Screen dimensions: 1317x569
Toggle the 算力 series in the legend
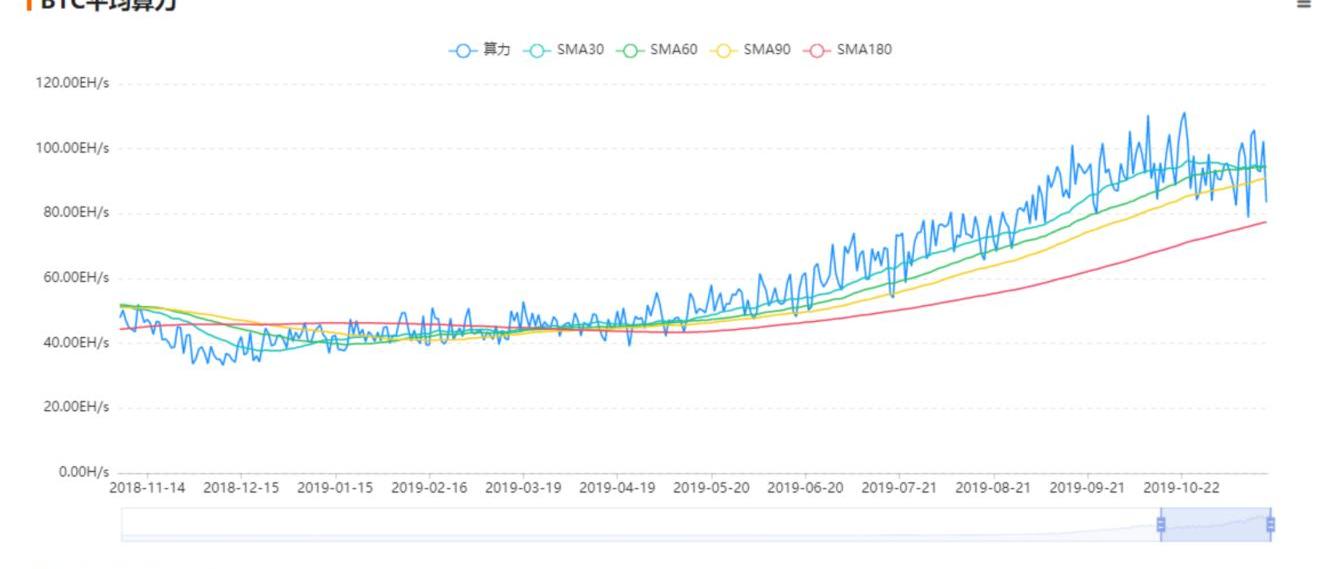click(479, 49)
